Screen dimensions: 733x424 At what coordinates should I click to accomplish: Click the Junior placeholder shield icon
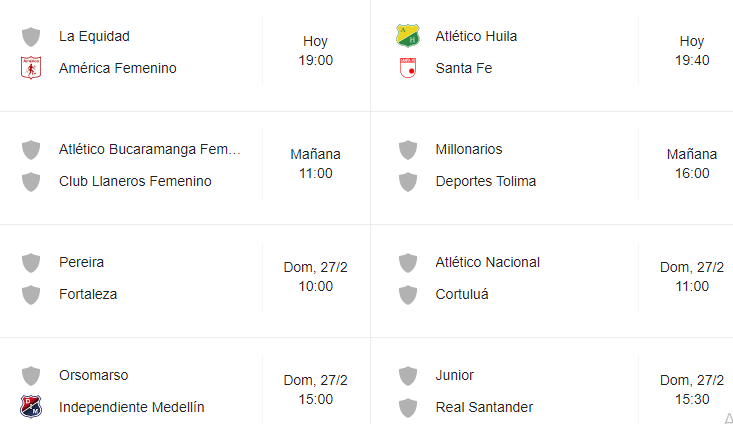408,375
